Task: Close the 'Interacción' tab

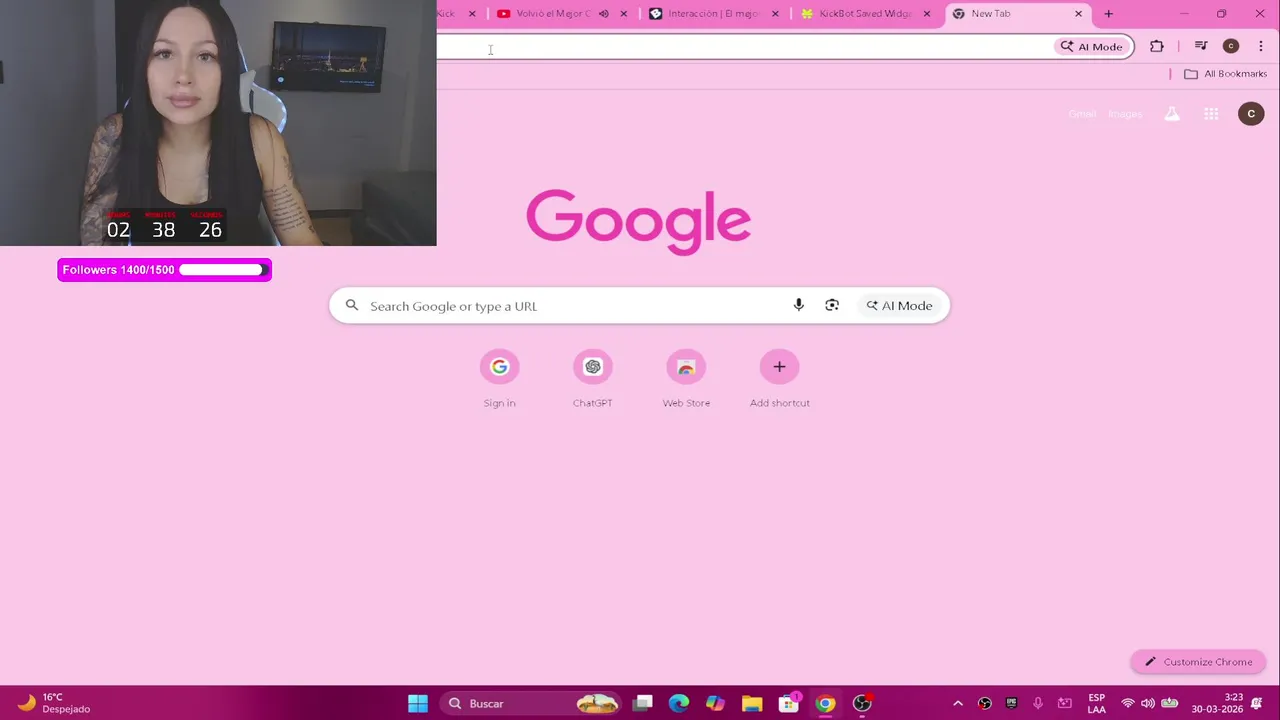Action: coord(775,14)
